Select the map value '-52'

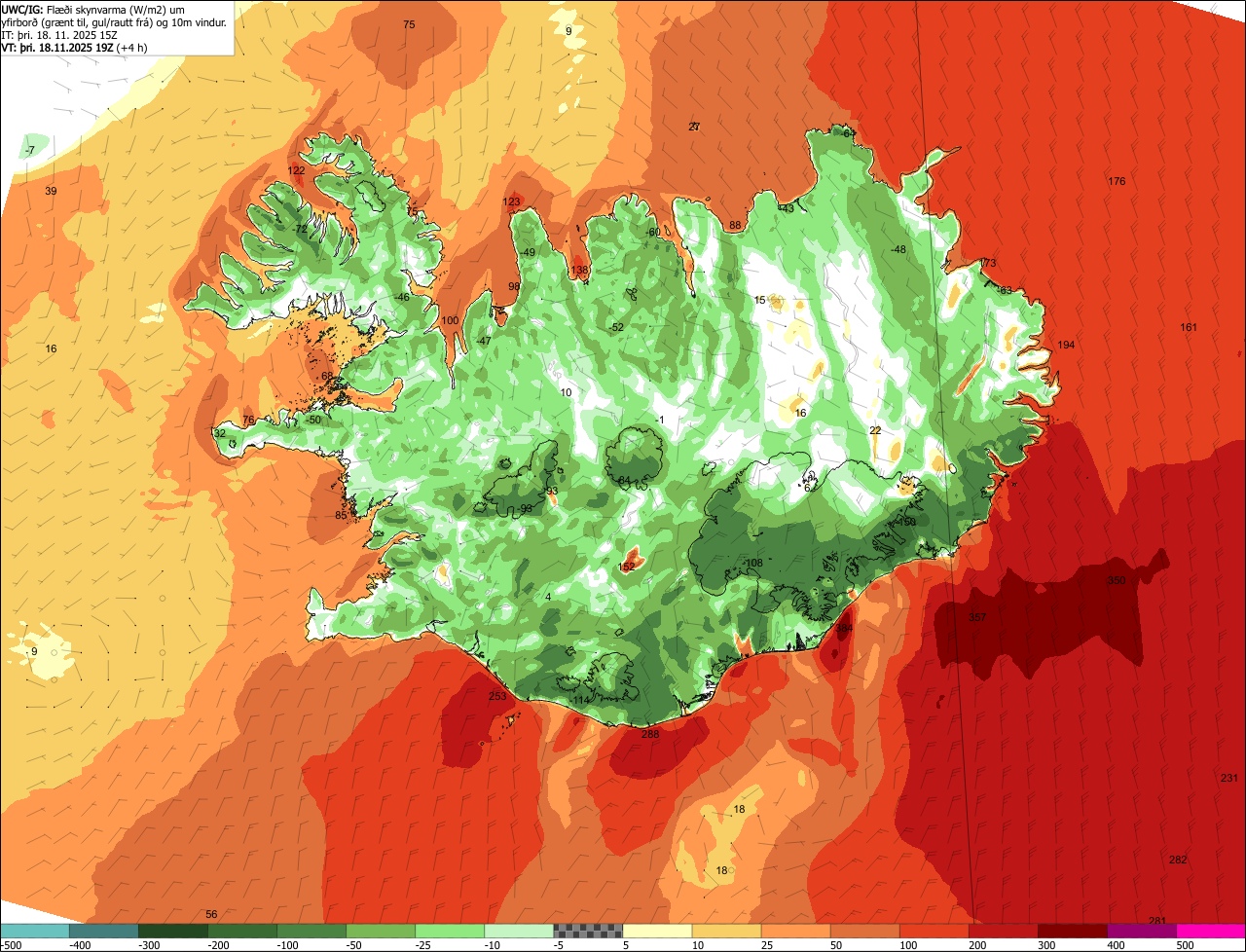tap(616, 327)
